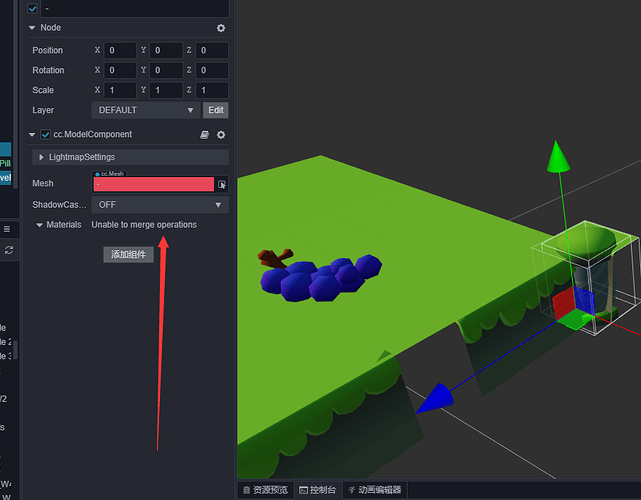Click the Scale X field

pyautogui.click(x=120, y=90)
